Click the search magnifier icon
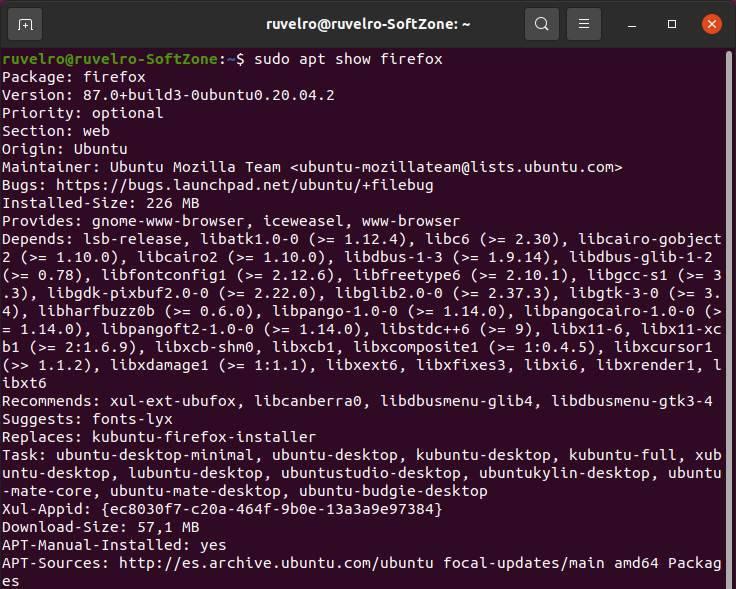This screenshot has width=736, height=589. 542,23
